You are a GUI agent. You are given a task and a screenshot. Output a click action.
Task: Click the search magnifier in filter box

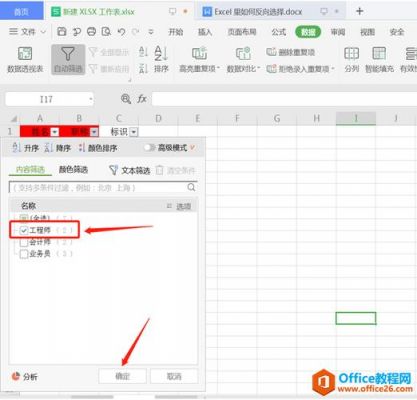click(191, 187)
